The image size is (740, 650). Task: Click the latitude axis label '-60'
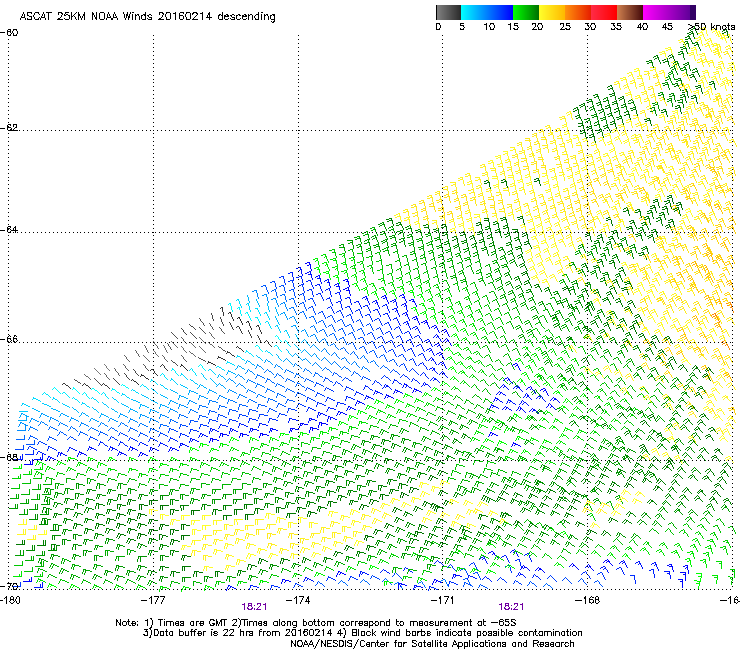[9, 33]
